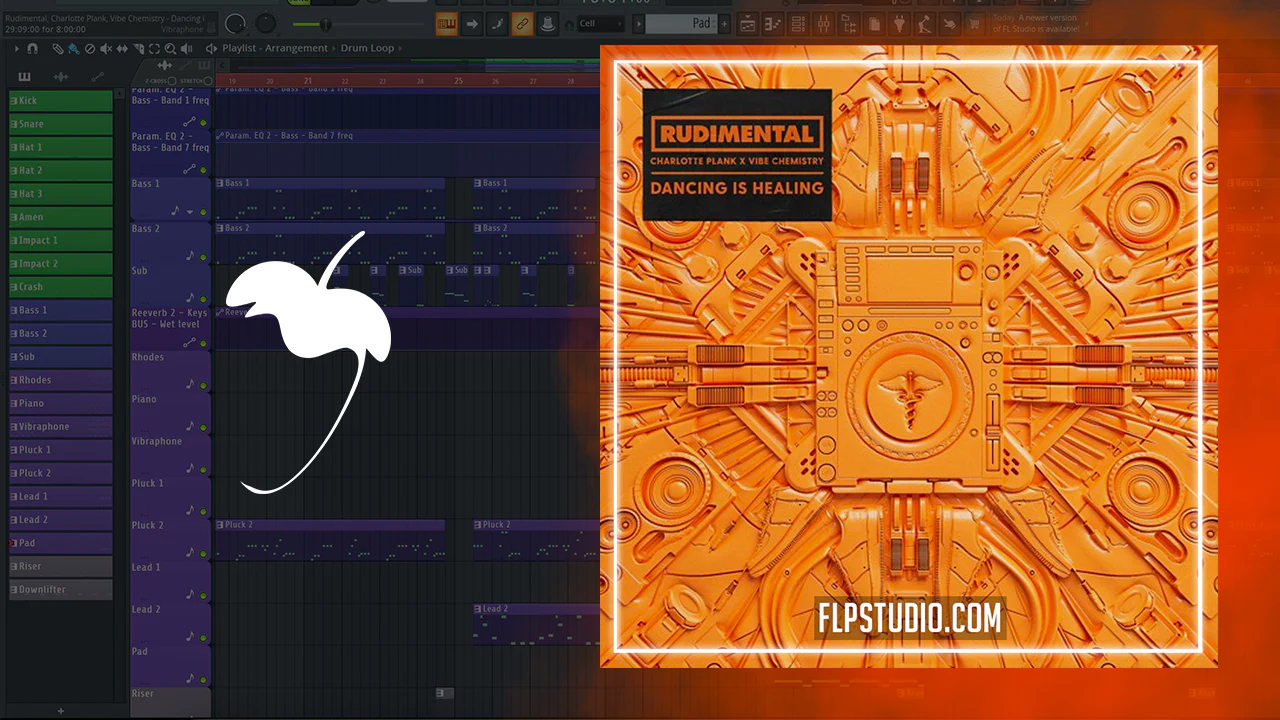The image size is (1280, 720).
Task: Select the playlist Slice tool
Action: click(138, 48)
